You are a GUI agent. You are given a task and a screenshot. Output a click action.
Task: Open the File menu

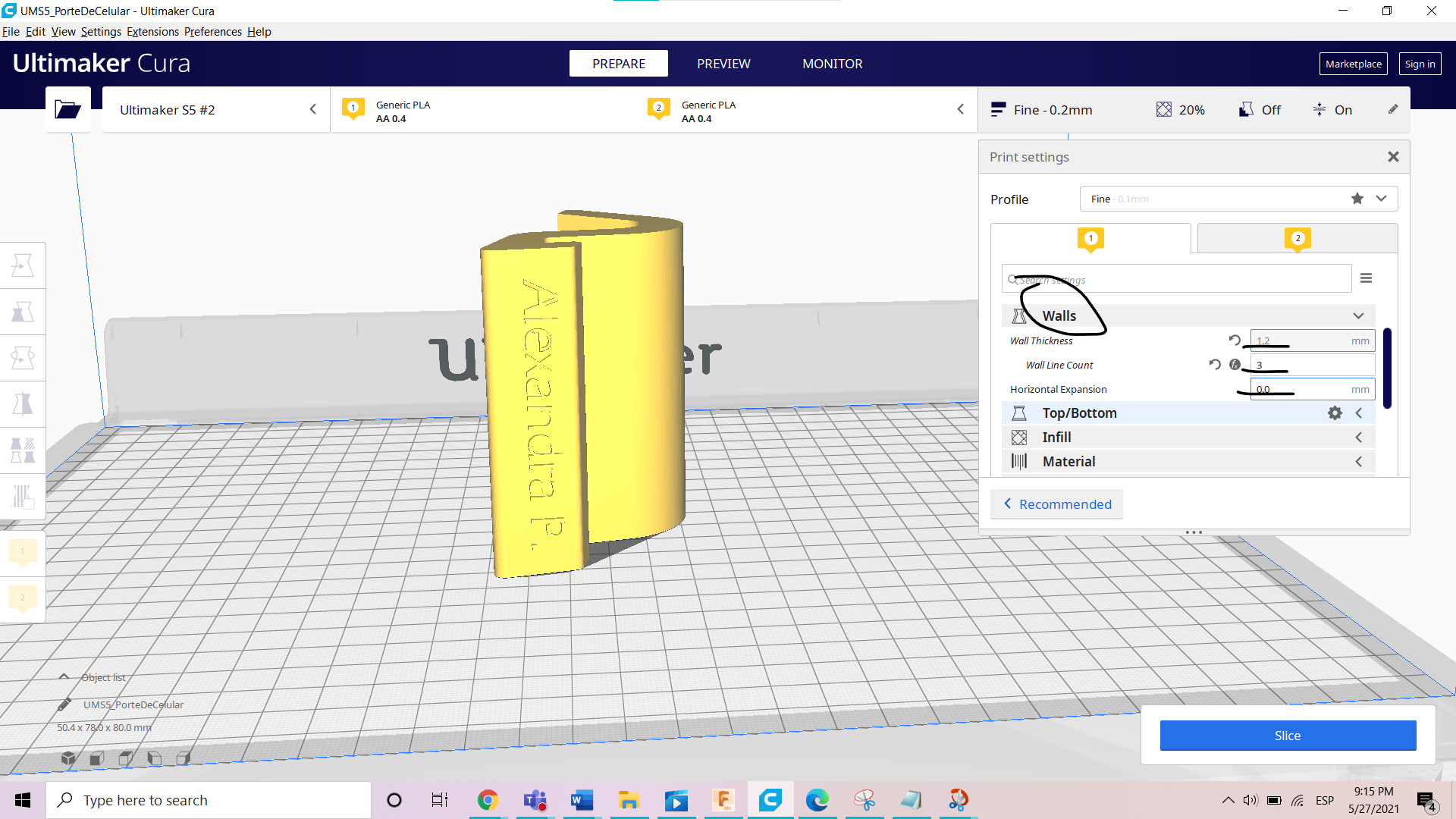click(11, 32)
